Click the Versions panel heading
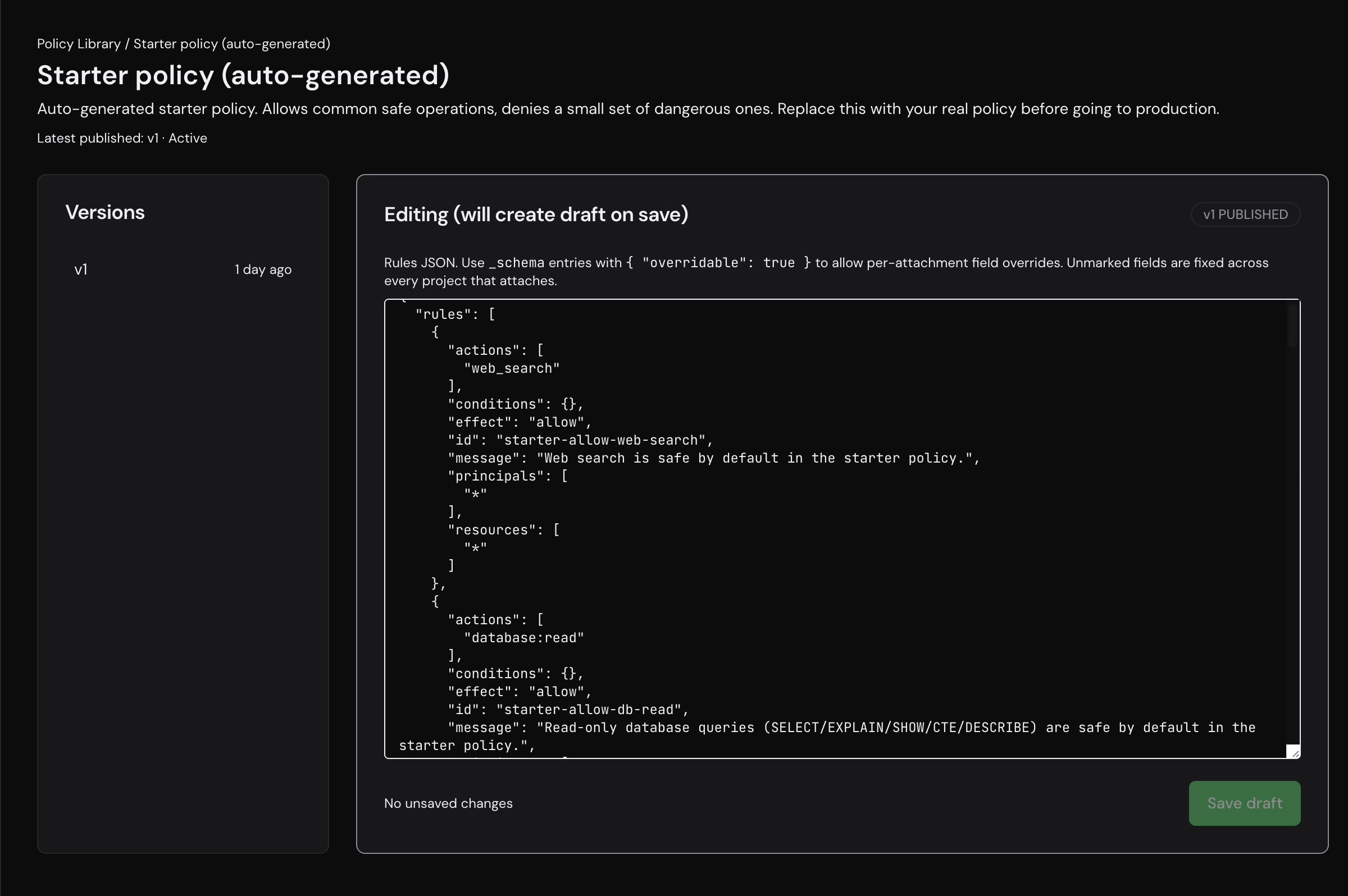This screenshot has height=896, width=1348. (105, 212)
